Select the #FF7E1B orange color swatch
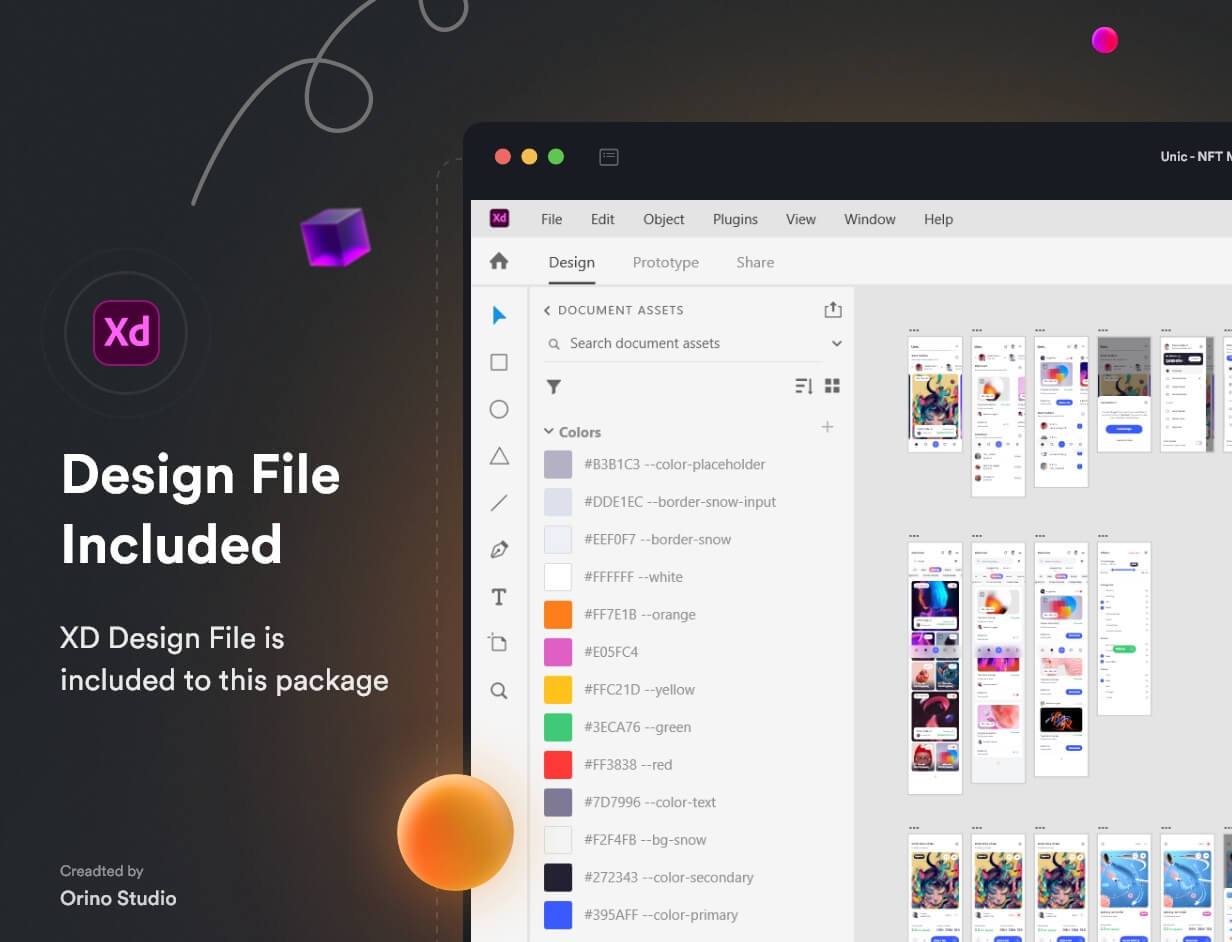Screen dimensions: 1232x942 [x=558, y=614]
